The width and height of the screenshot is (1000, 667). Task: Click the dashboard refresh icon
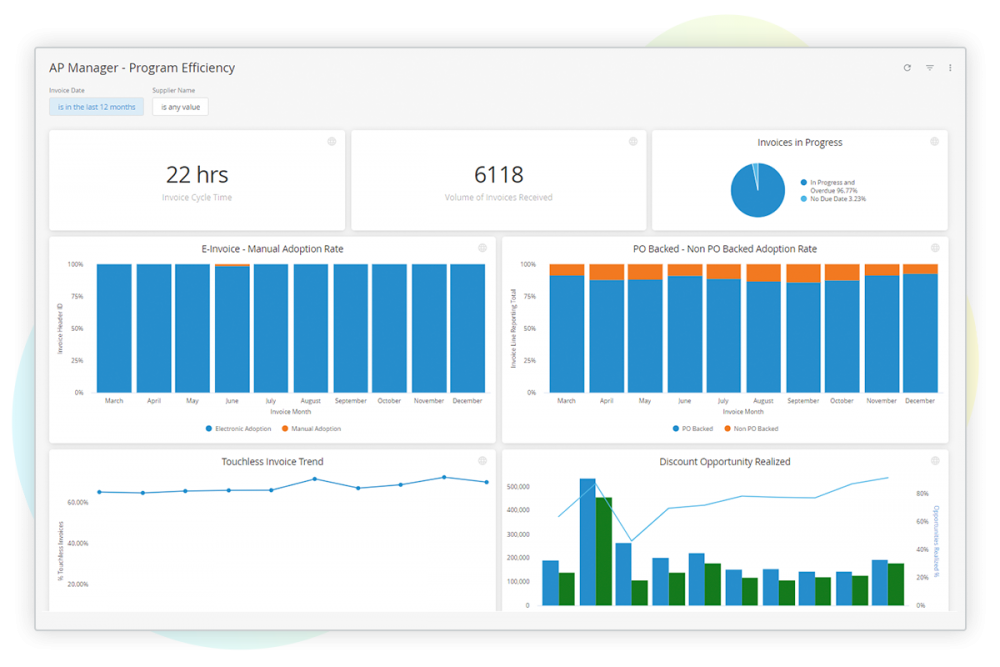pos(907,68)
